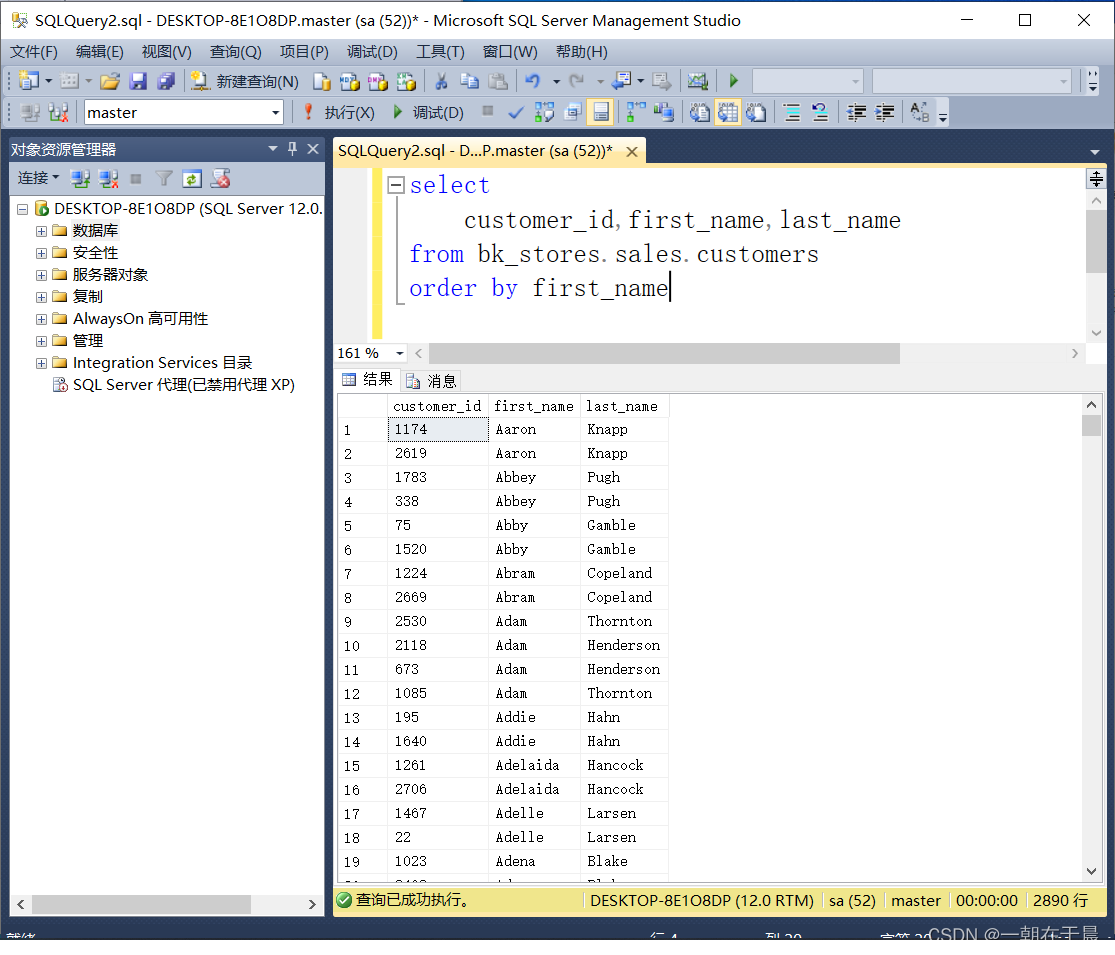Switch to the 消息 messages tab

tap(432, 381)
